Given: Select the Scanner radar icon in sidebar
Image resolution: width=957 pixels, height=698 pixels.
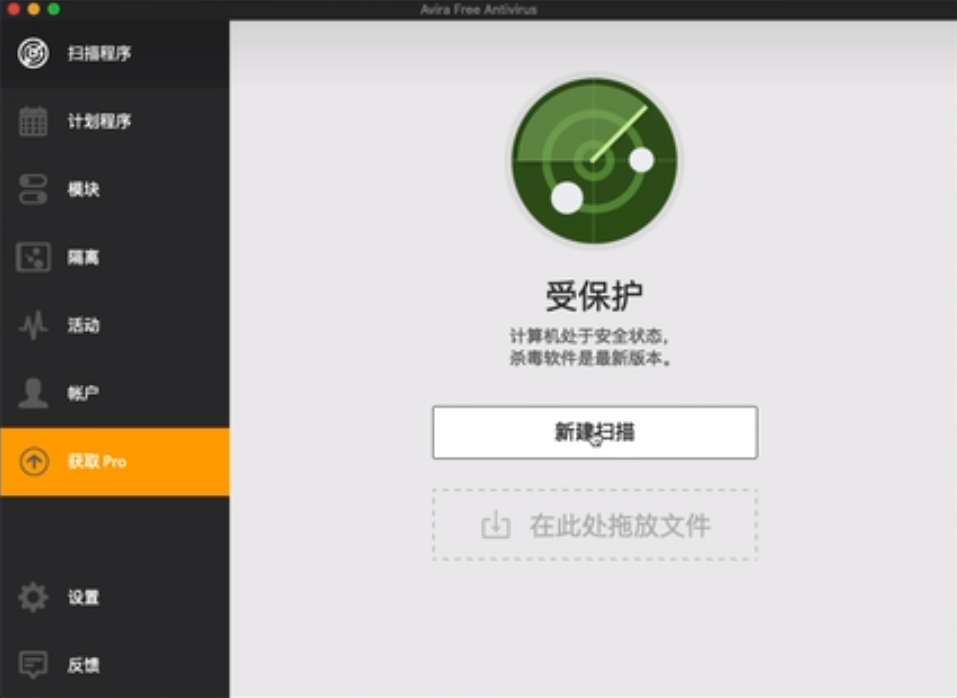Looking at the screenshot, I should [x=33, y=55].
